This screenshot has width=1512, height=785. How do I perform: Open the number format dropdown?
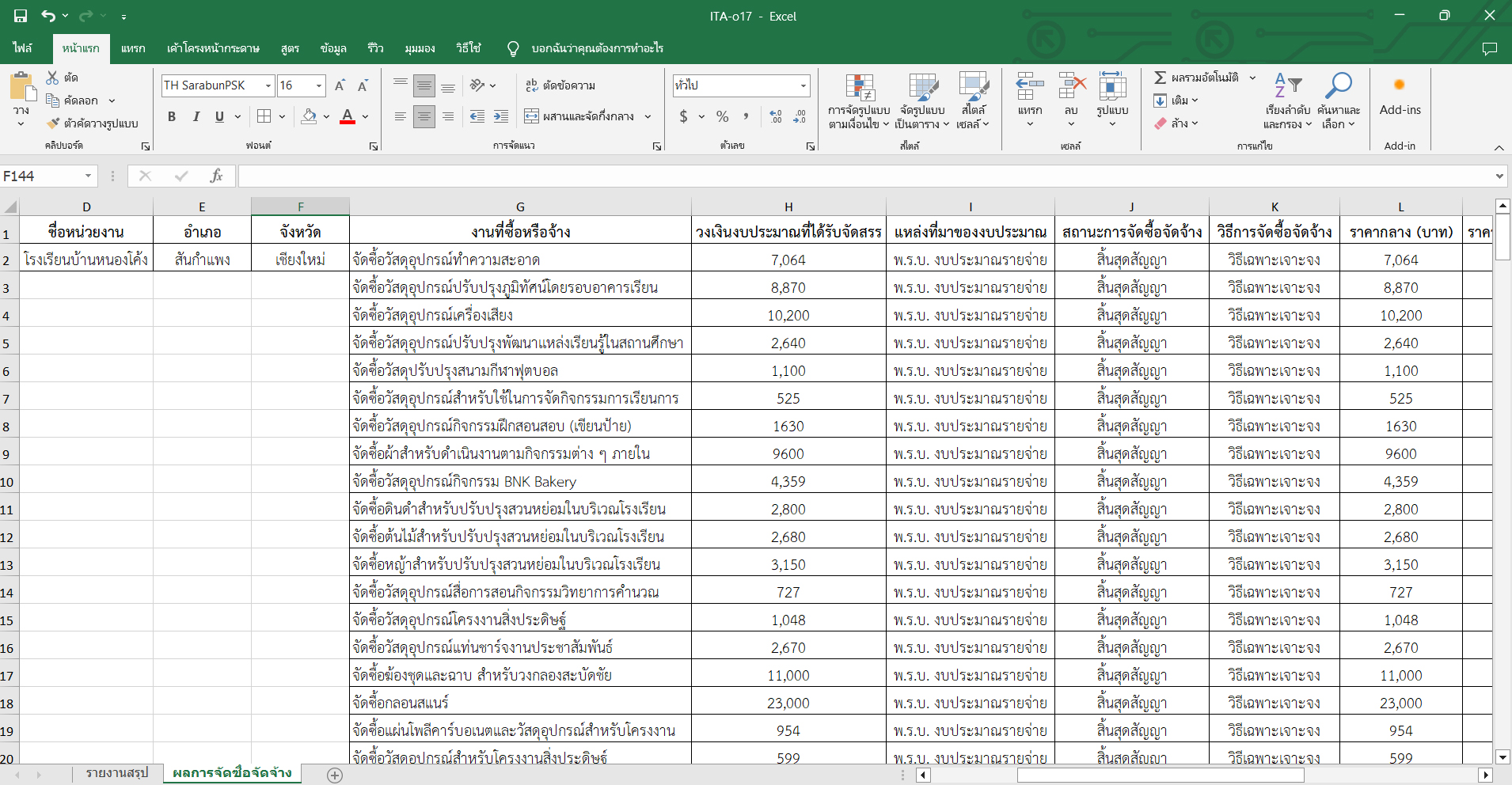coord(803,85)
